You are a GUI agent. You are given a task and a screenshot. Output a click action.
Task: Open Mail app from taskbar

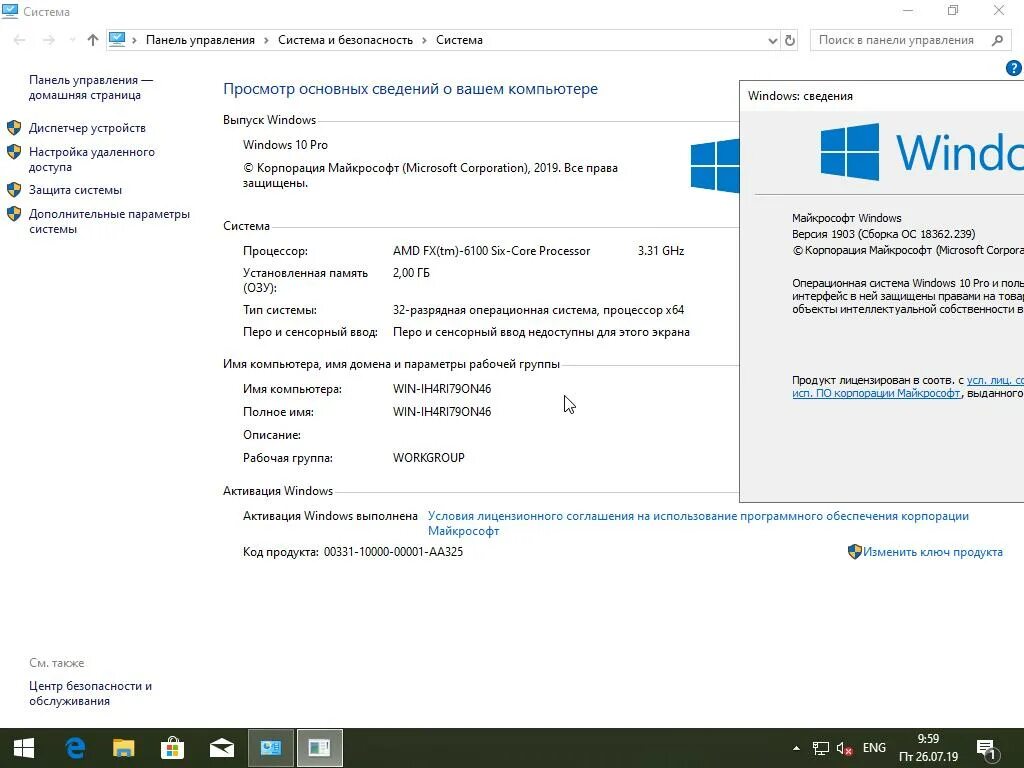coord(221,748)
